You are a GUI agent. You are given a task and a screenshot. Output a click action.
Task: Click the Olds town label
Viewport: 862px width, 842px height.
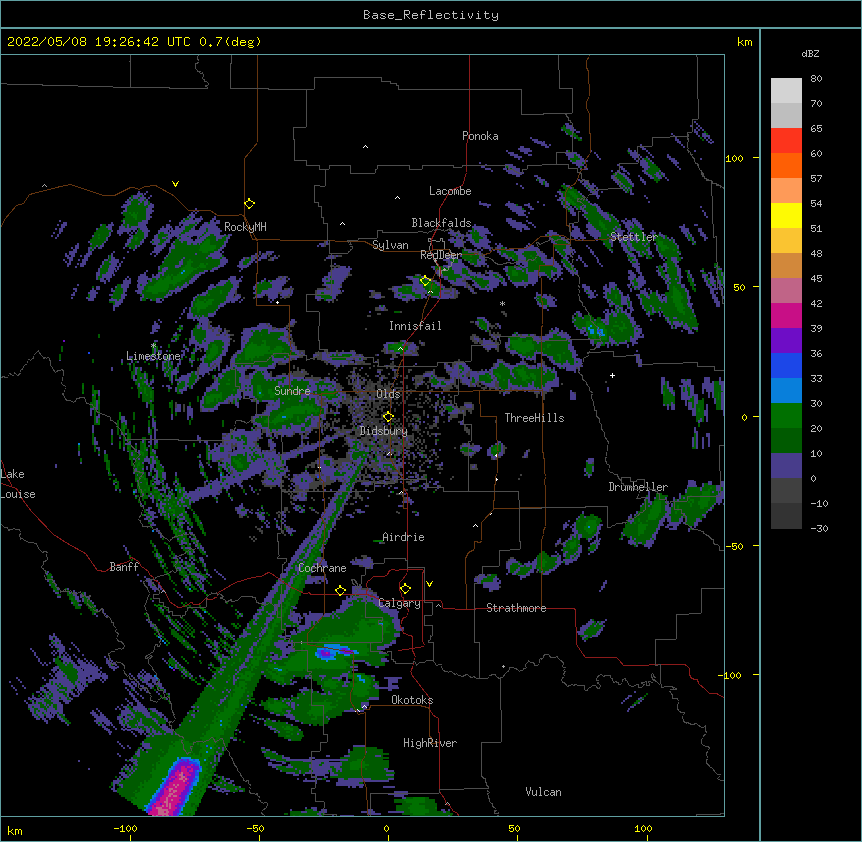pos(388,394)
